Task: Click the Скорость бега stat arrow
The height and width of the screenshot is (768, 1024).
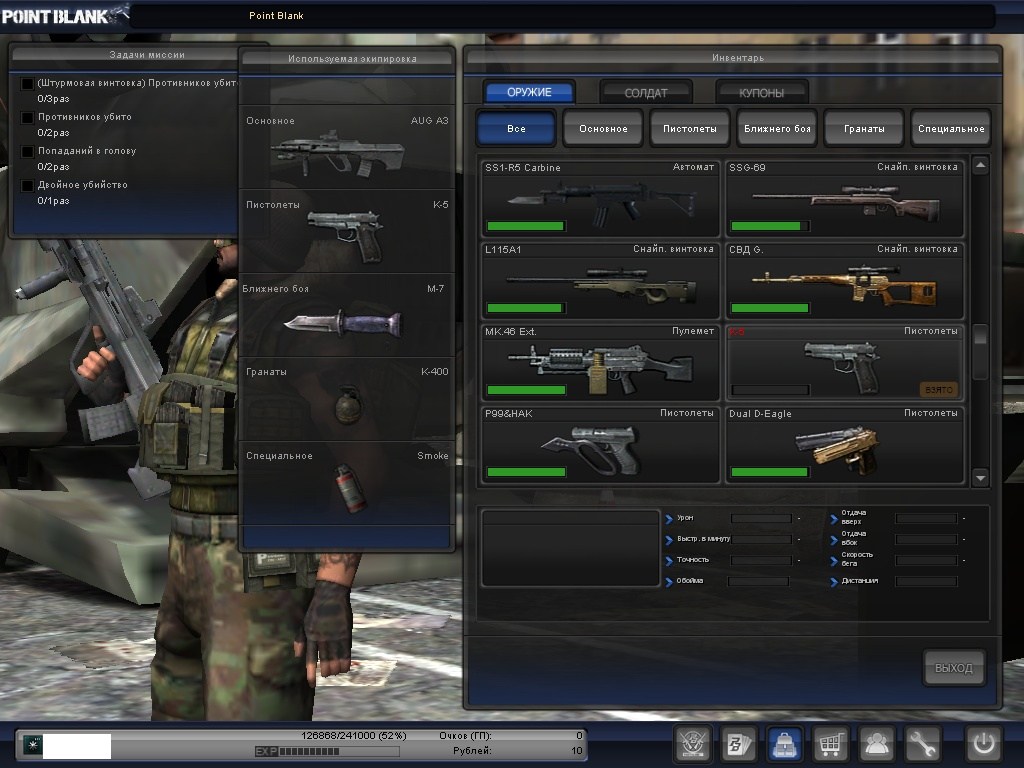Action: pyautogui.click(x=834, y=561)
